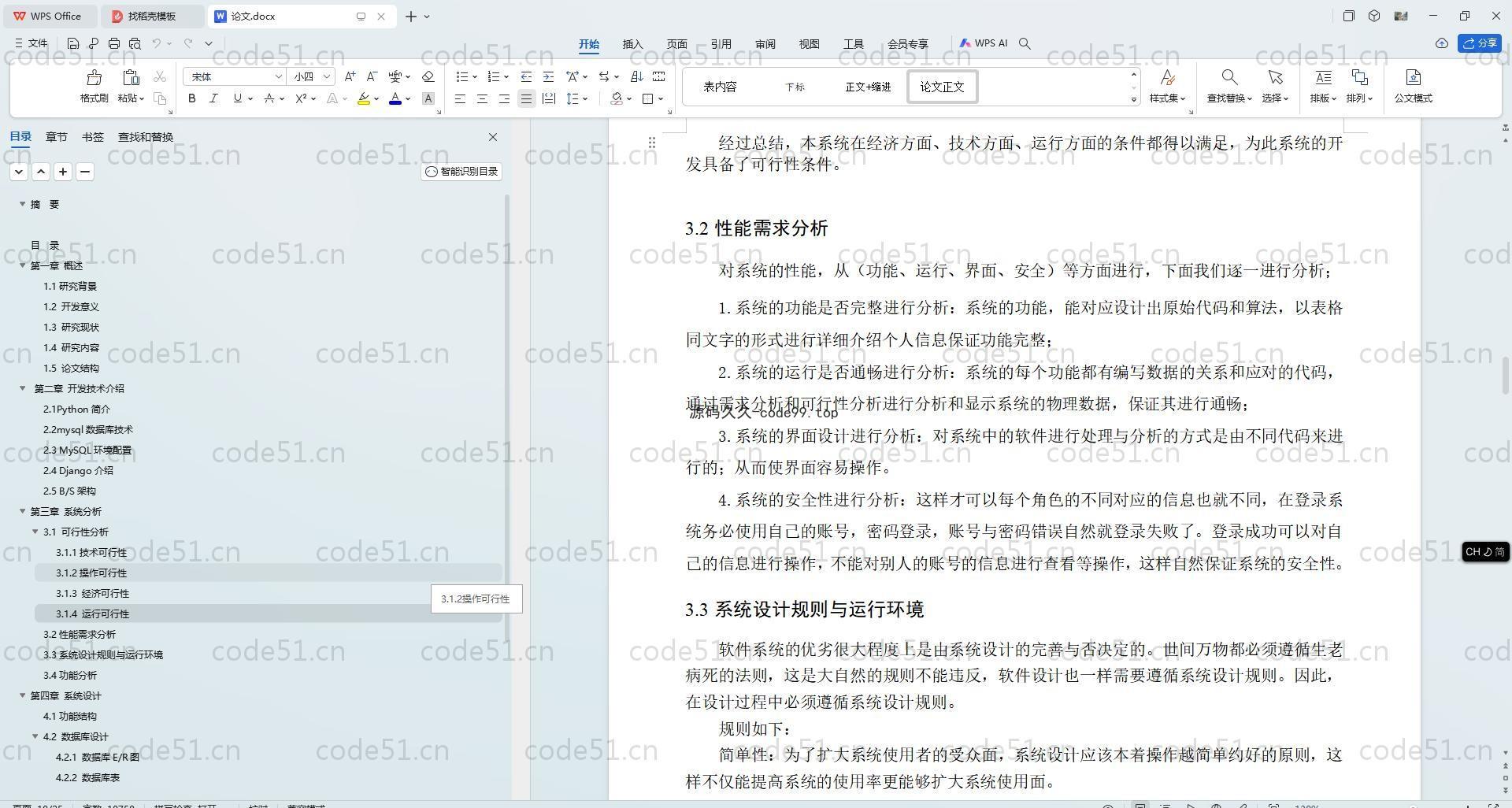Click the Cut scissors icon
The image size is (1512, 808).
pos(160,76)
